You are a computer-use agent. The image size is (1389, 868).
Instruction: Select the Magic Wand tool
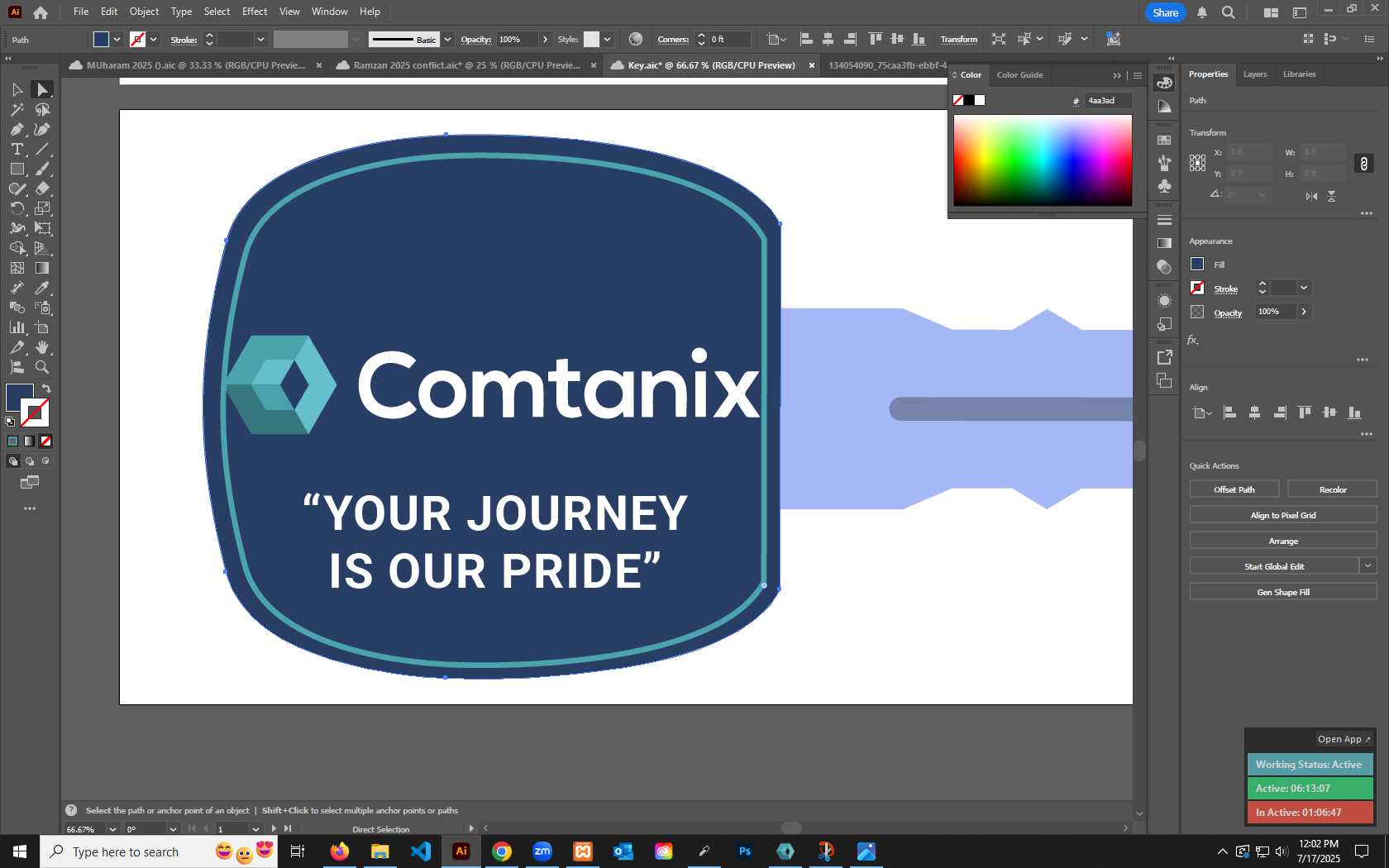click(x=17, y=109)
